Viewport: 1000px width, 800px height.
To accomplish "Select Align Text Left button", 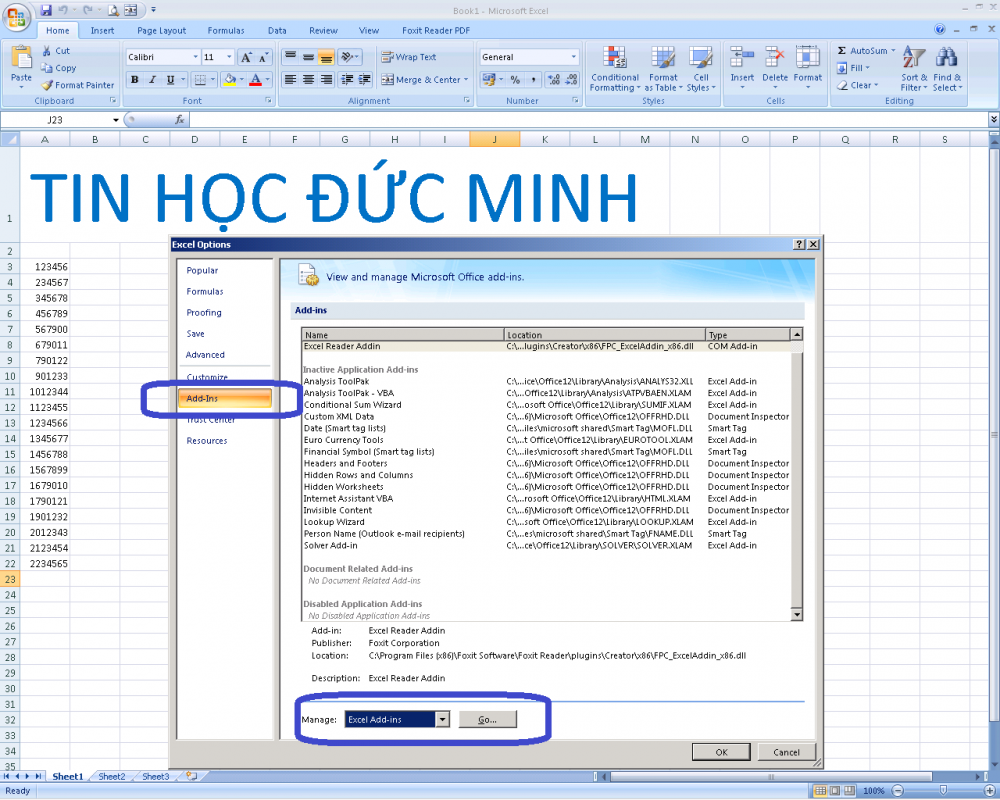I will (291, 80).
